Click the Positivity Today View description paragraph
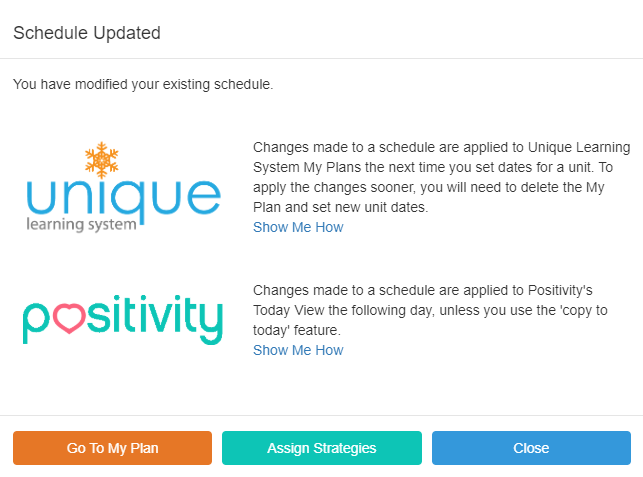Image resolution: width=643 pixels, height=477 pixels. 430,310
